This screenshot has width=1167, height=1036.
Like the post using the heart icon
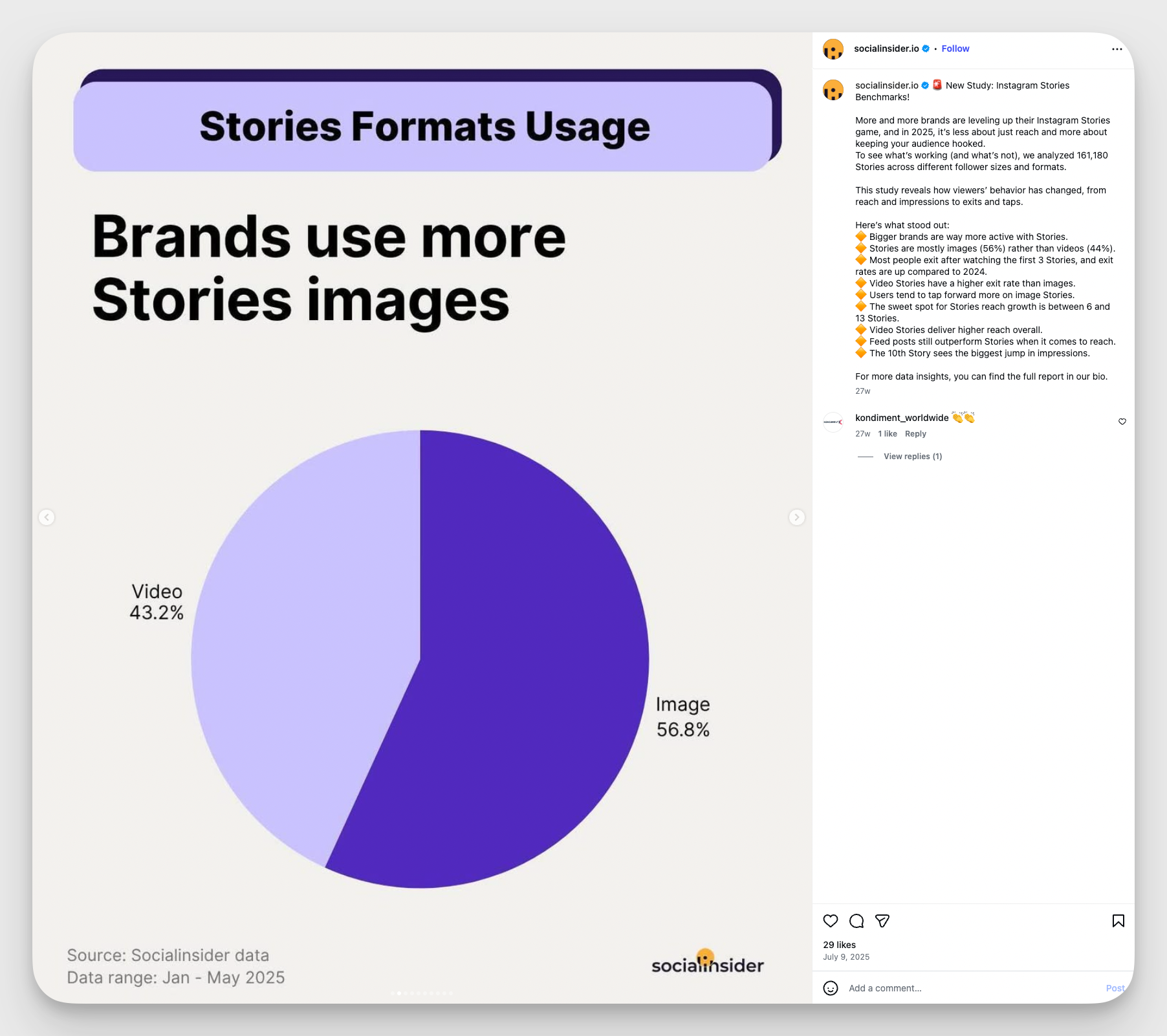click(830, 921)
